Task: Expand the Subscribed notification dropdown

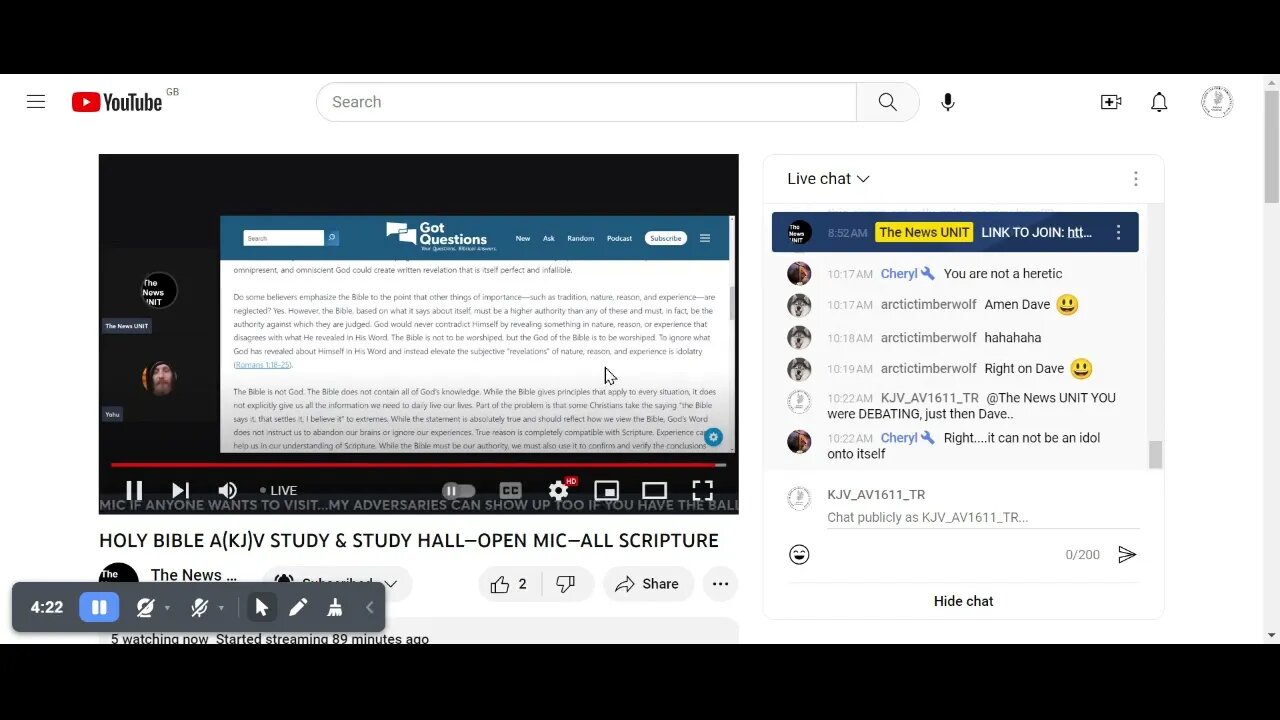Action: 337,584
